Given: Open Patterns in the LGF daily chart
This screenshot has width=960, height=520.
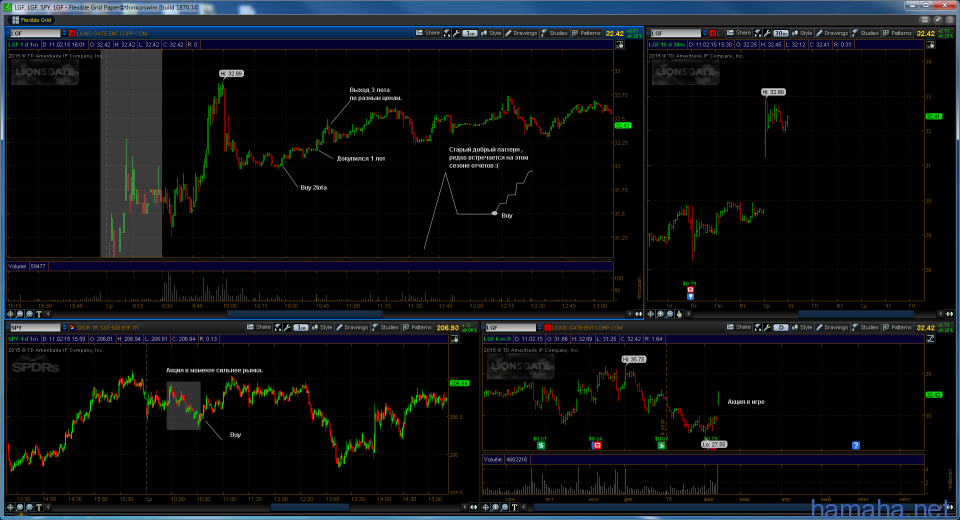Looking at the screenshot, I should 898,328.
